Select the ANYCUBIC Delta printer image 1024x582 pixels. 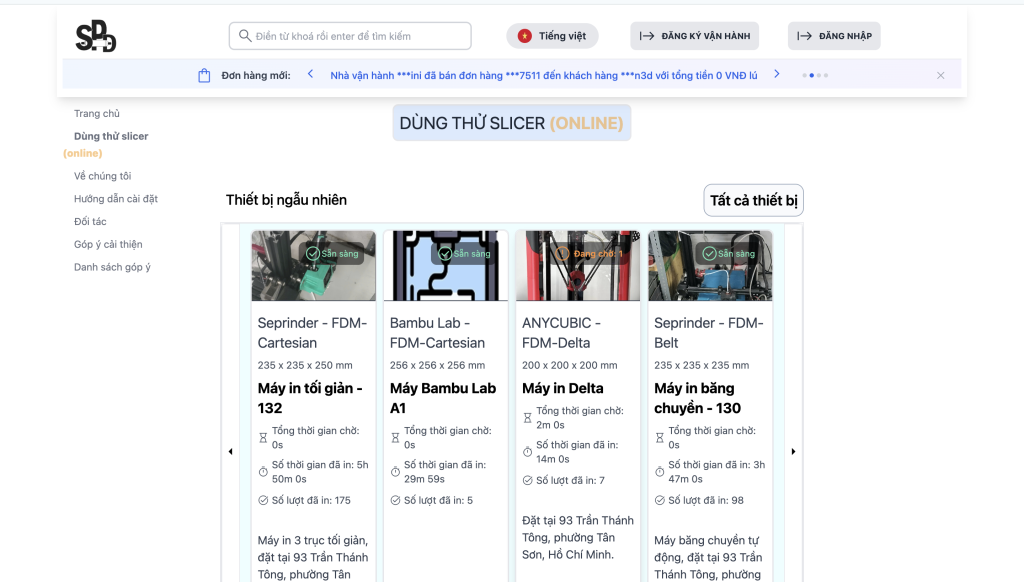(x=577, y=266)
